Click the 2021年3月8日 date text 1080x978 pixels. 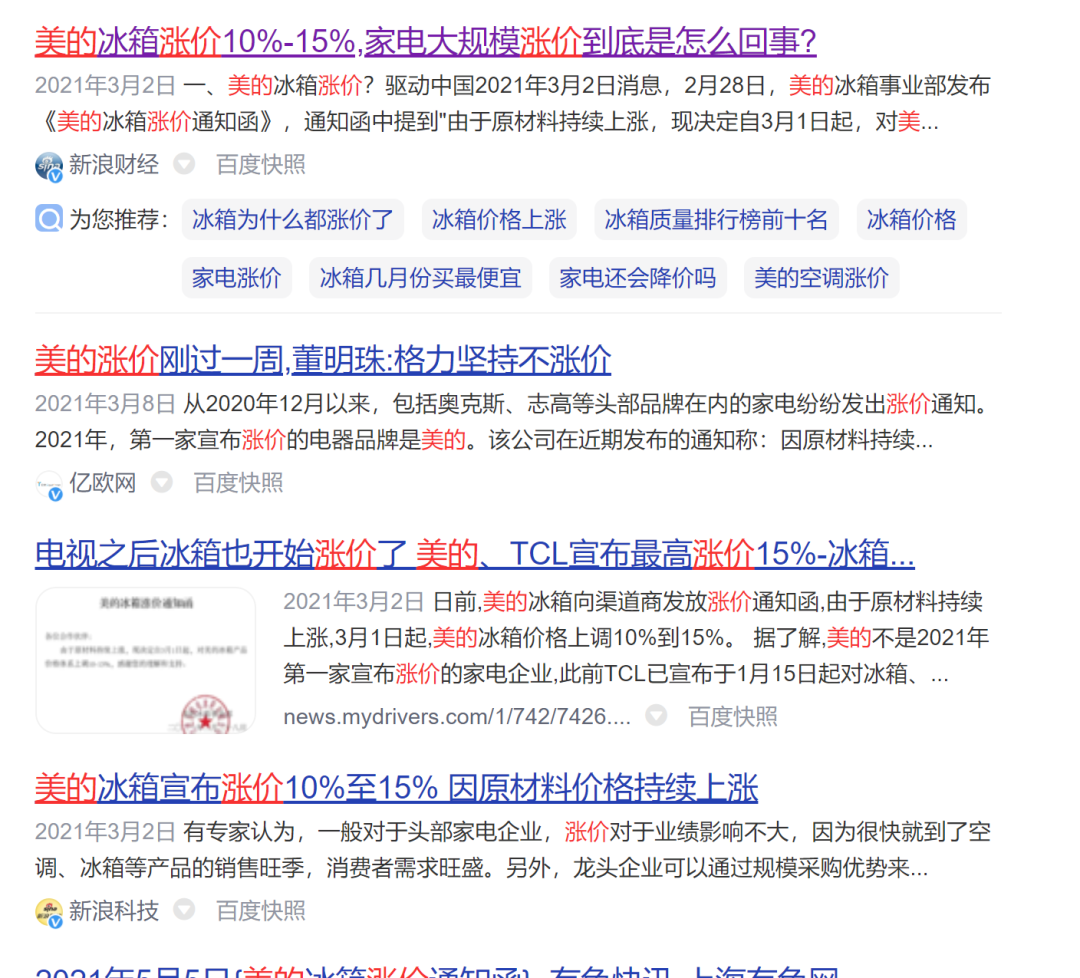(x=105, y=404)
